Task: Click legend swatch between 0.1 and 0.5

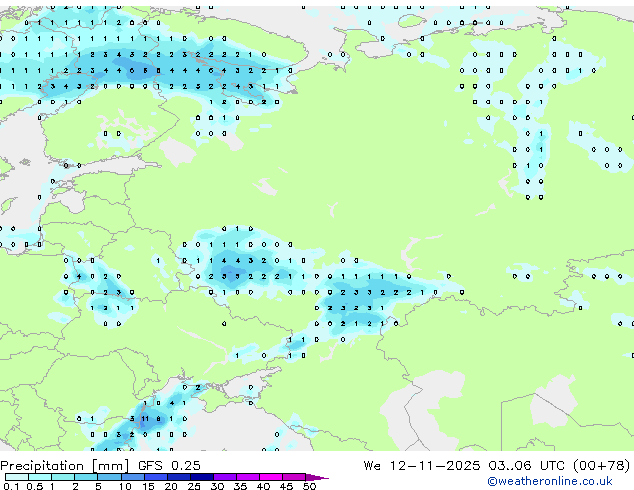Action: (x=17, y=477)
